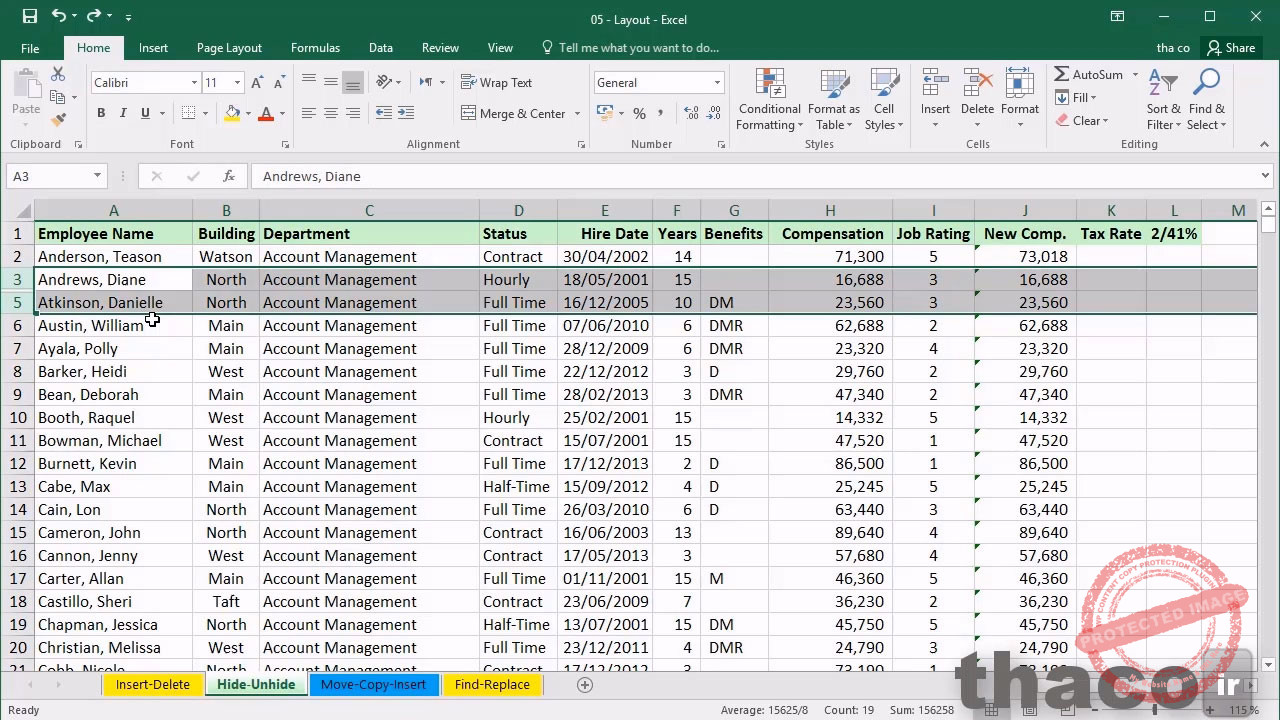
Task: Switch to the Insert ribbon tab
Action: pyautogui.click(x=153, y=48)
